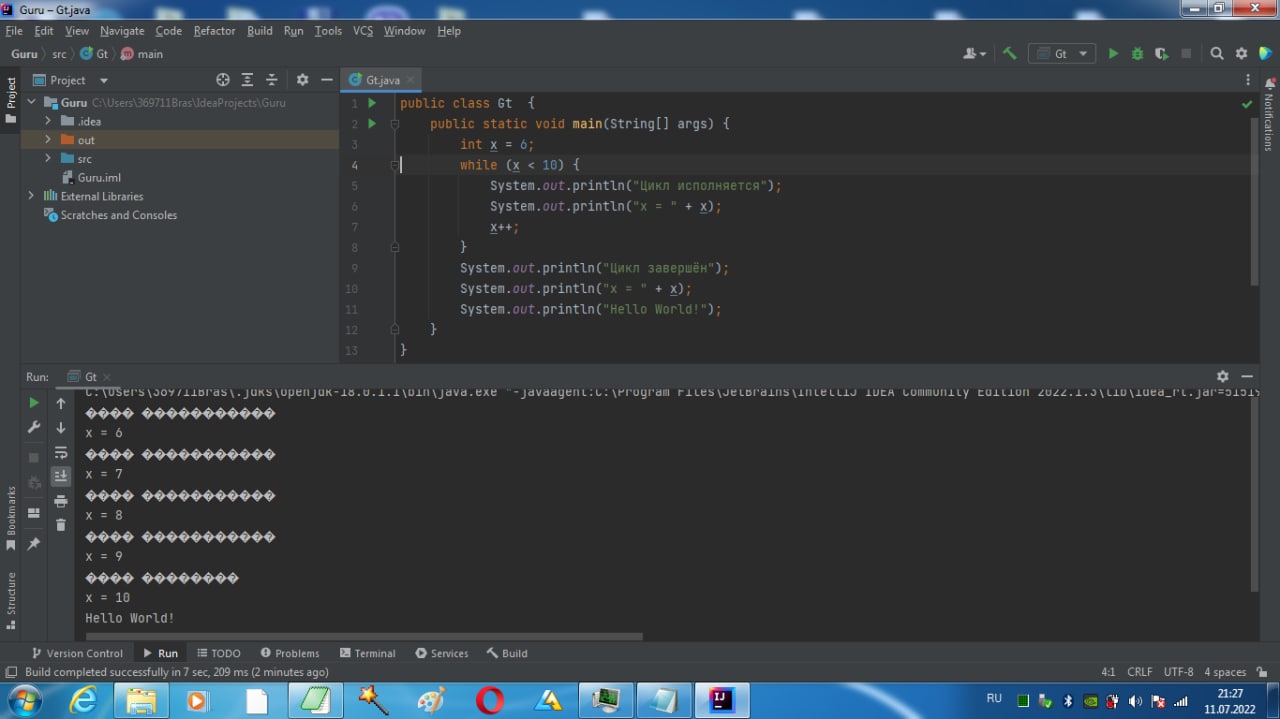Open Run panel settings gear
Image resolution: width=1280 pixels, height=719 pixels.
click(x=1222, y=377)
